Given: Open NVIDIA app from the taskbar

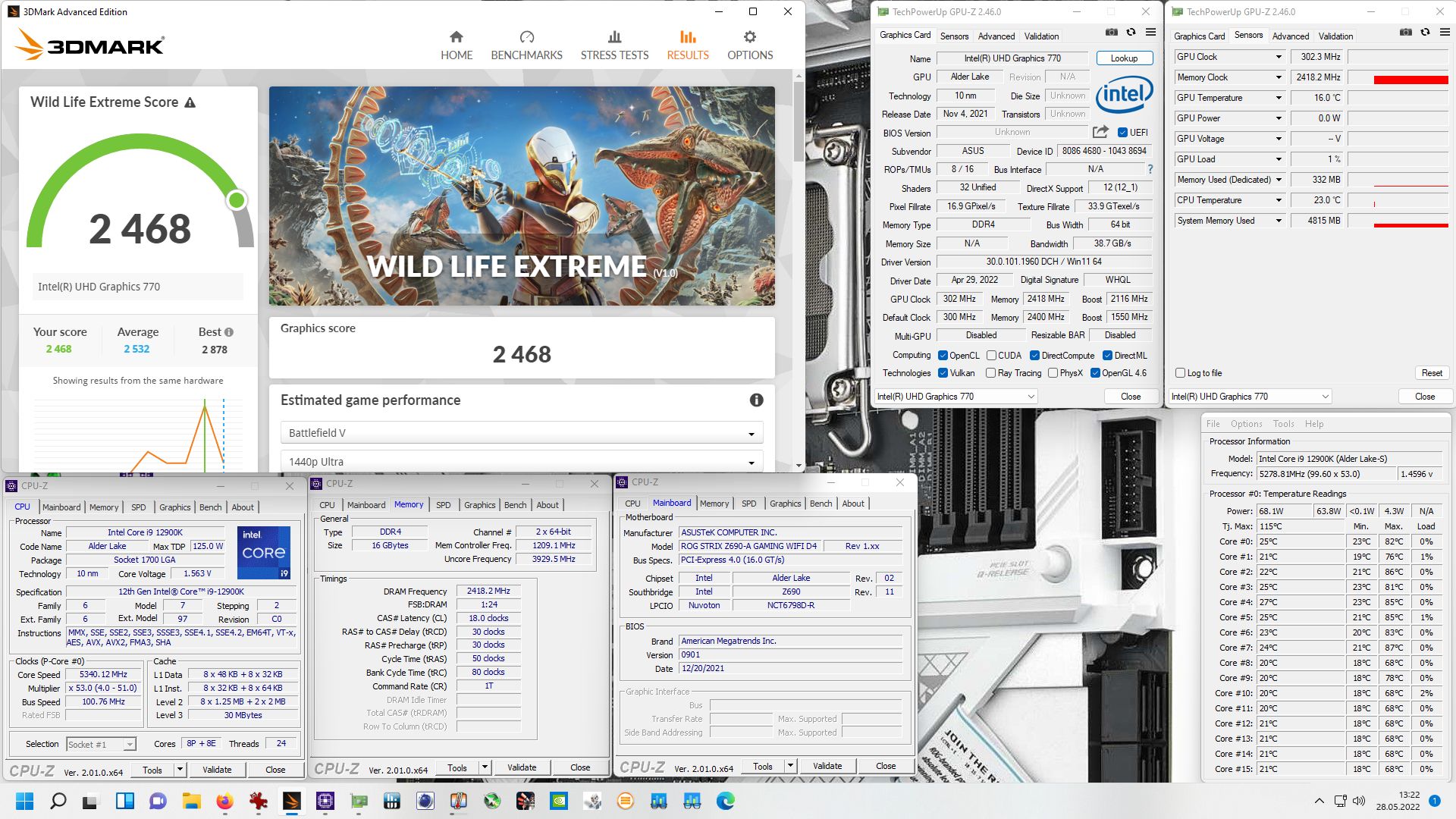Looking at the screenshot, I should click(x=558, y=801).
